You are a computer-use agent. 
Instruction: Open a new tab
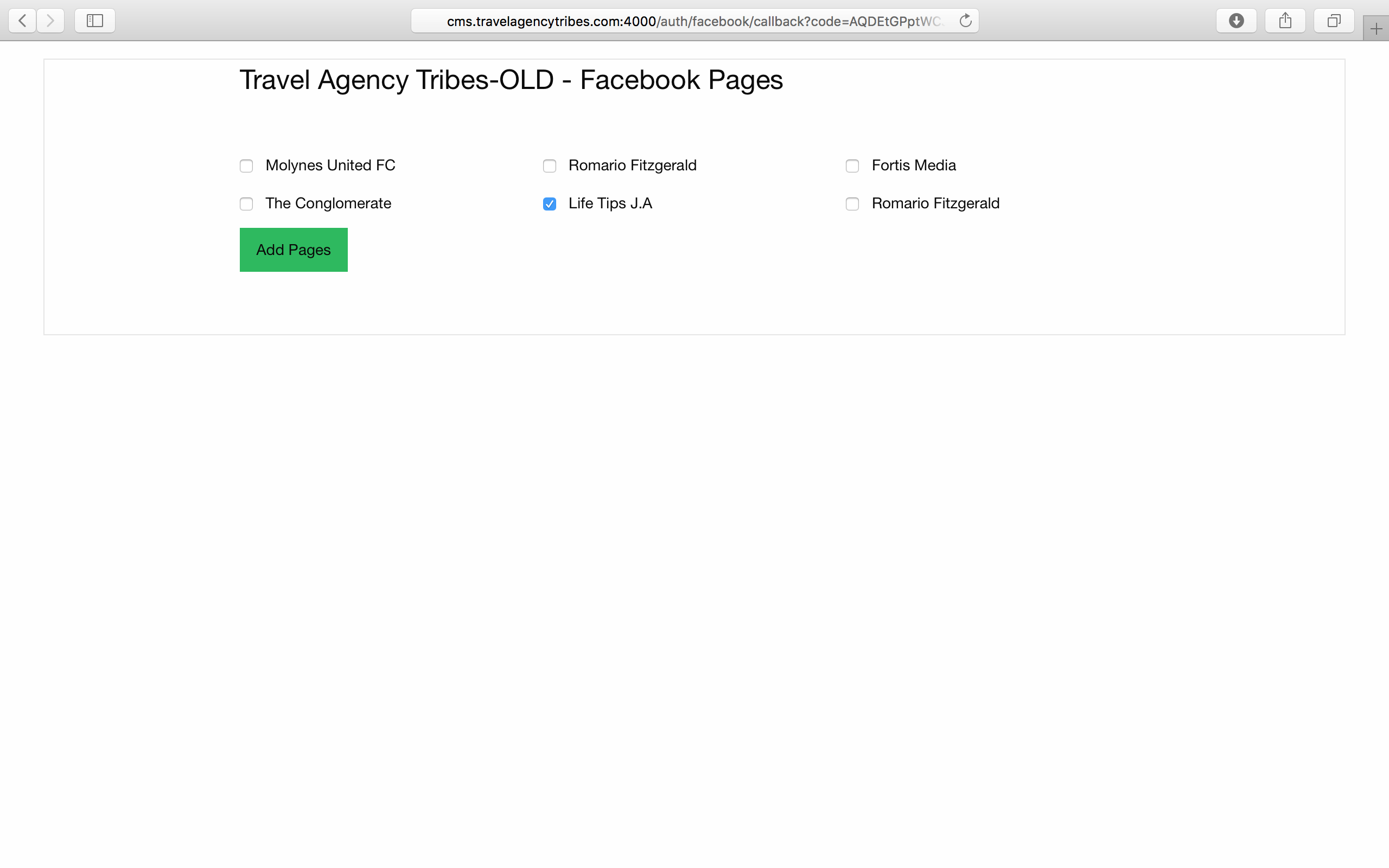click(x=1377, y=29)
